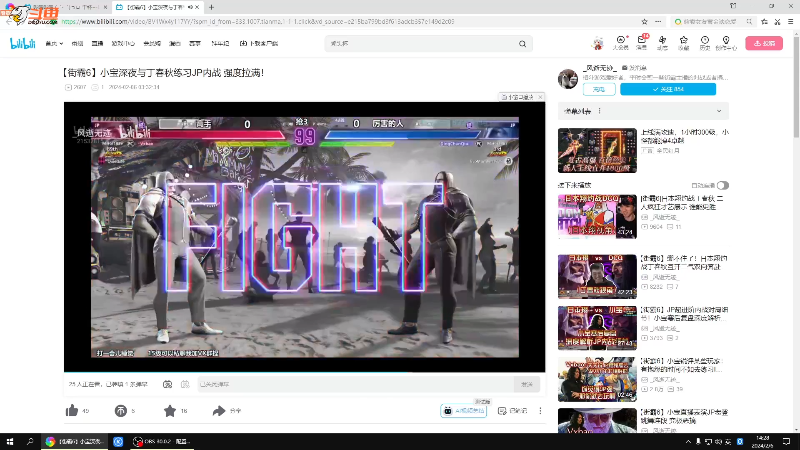The height and width of the screenshot is (450, 800).
Task: Click the magnifier search icon in bilibili search box
Action: point(522,44)
